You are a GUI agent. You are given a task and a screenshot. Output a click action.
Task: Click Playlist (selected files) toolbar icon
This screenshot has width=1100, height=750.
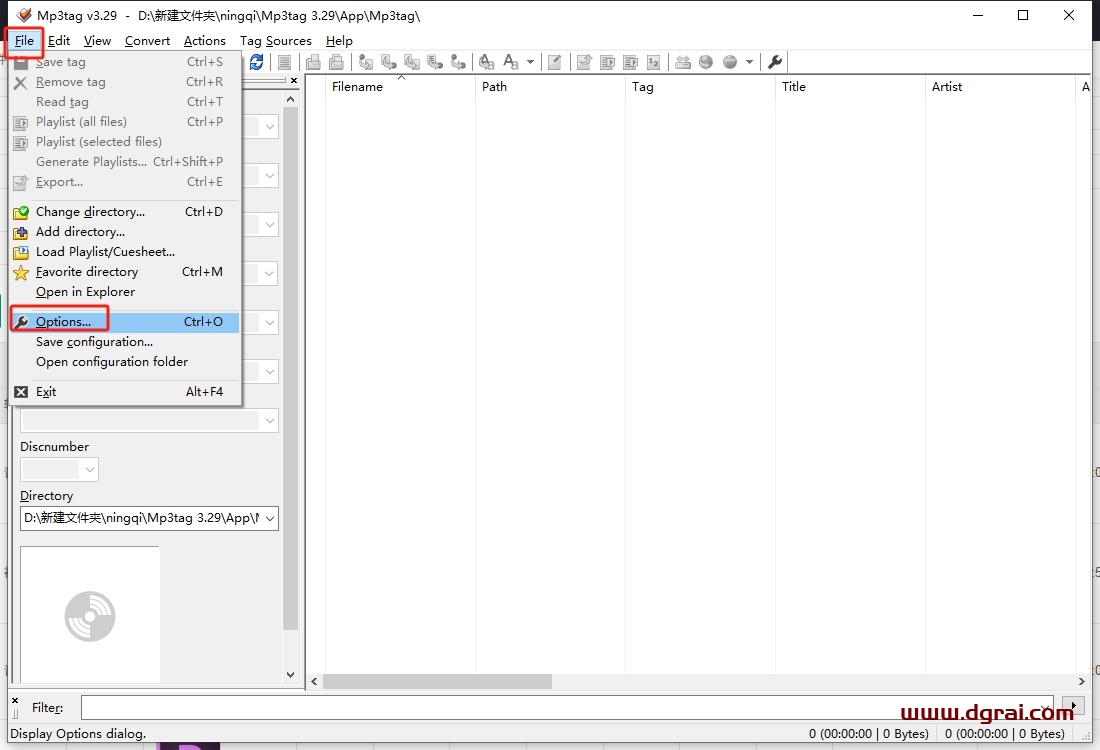[x=631, y=62]
